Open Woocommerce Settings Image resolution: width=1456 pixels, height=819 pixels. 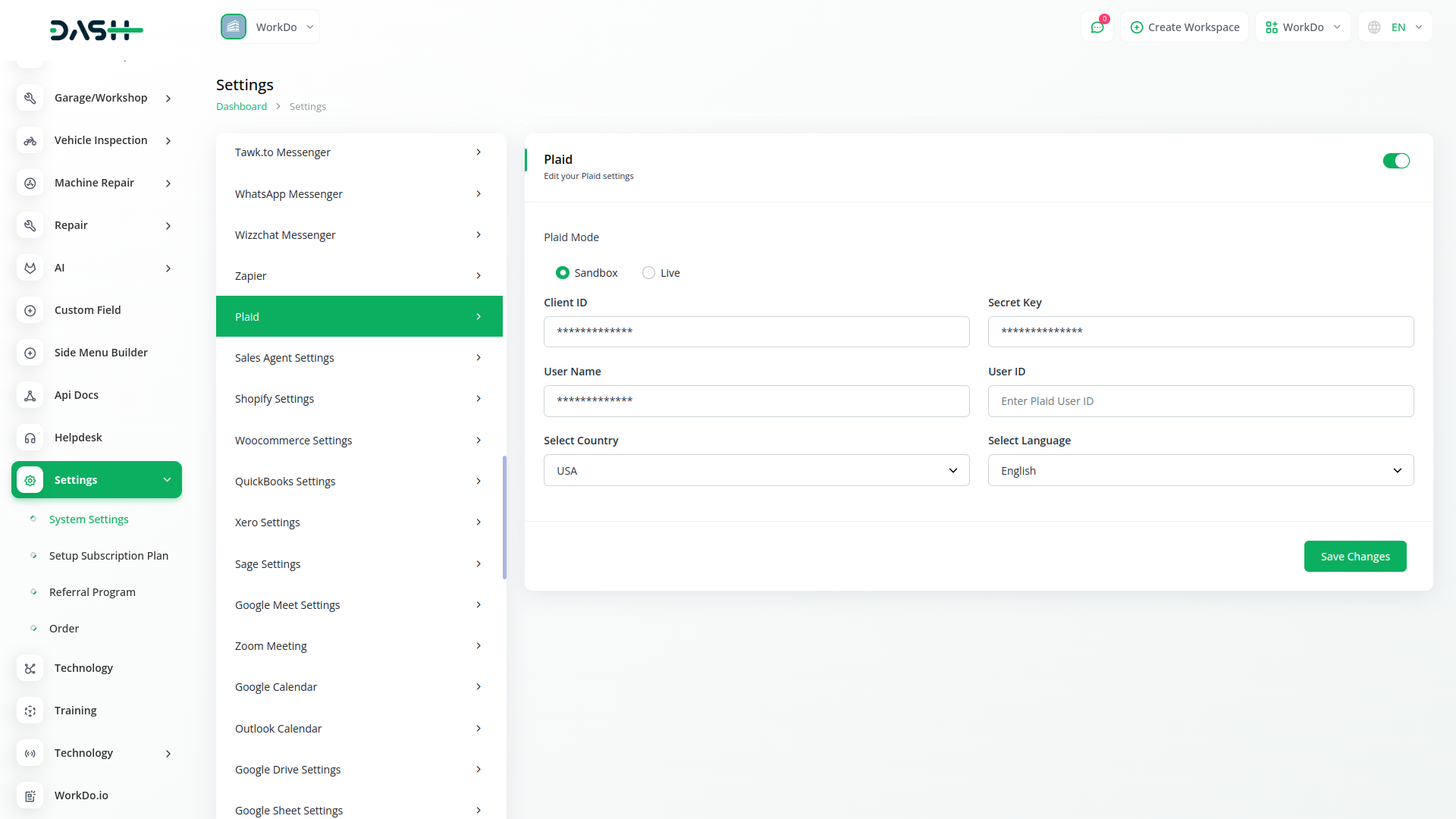(x=359, y=441)
